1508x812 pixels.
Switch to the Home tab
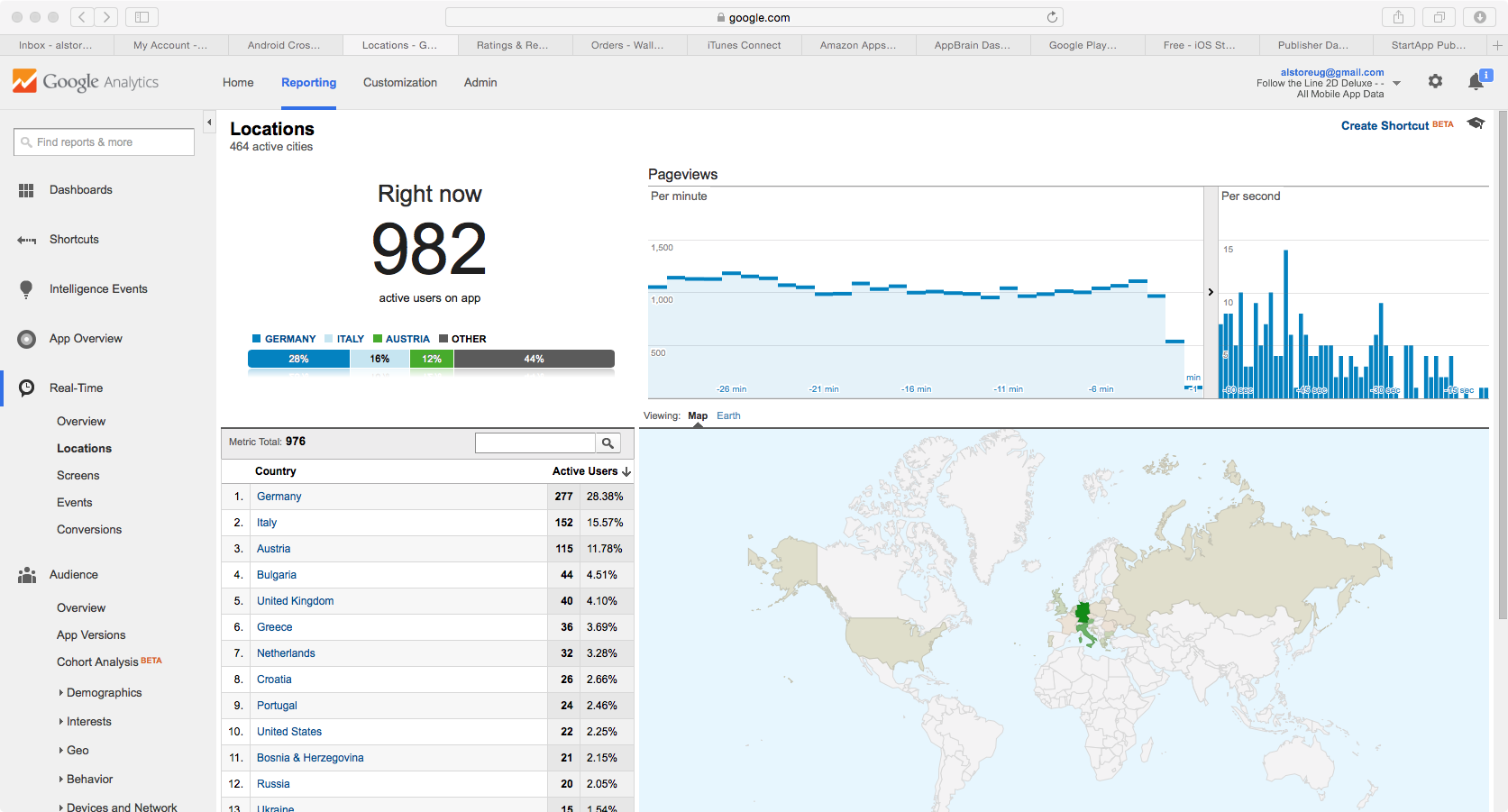(x=238, y=82)
